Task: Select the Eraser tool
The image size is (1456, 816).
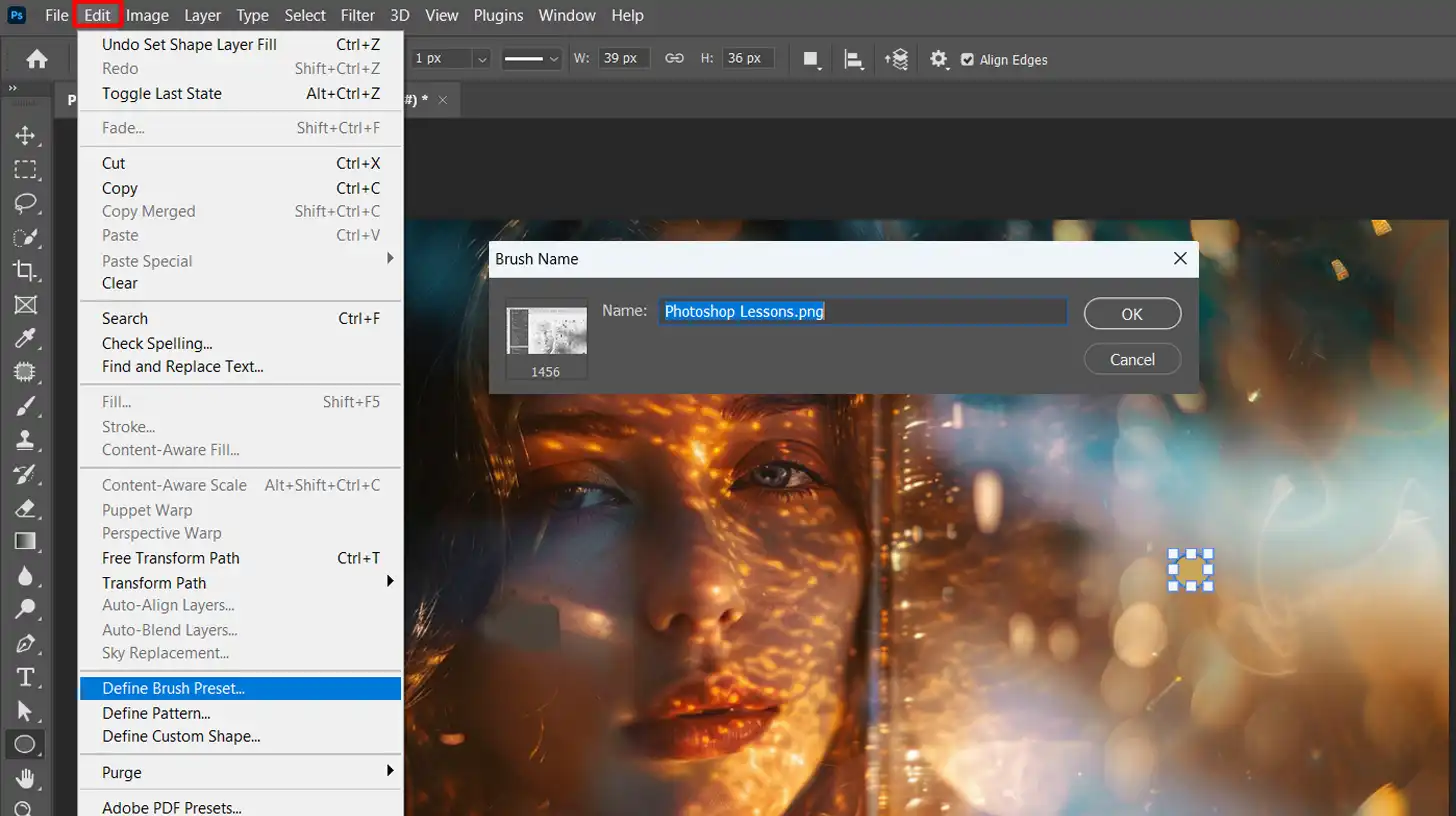Action: click(25, 508)
